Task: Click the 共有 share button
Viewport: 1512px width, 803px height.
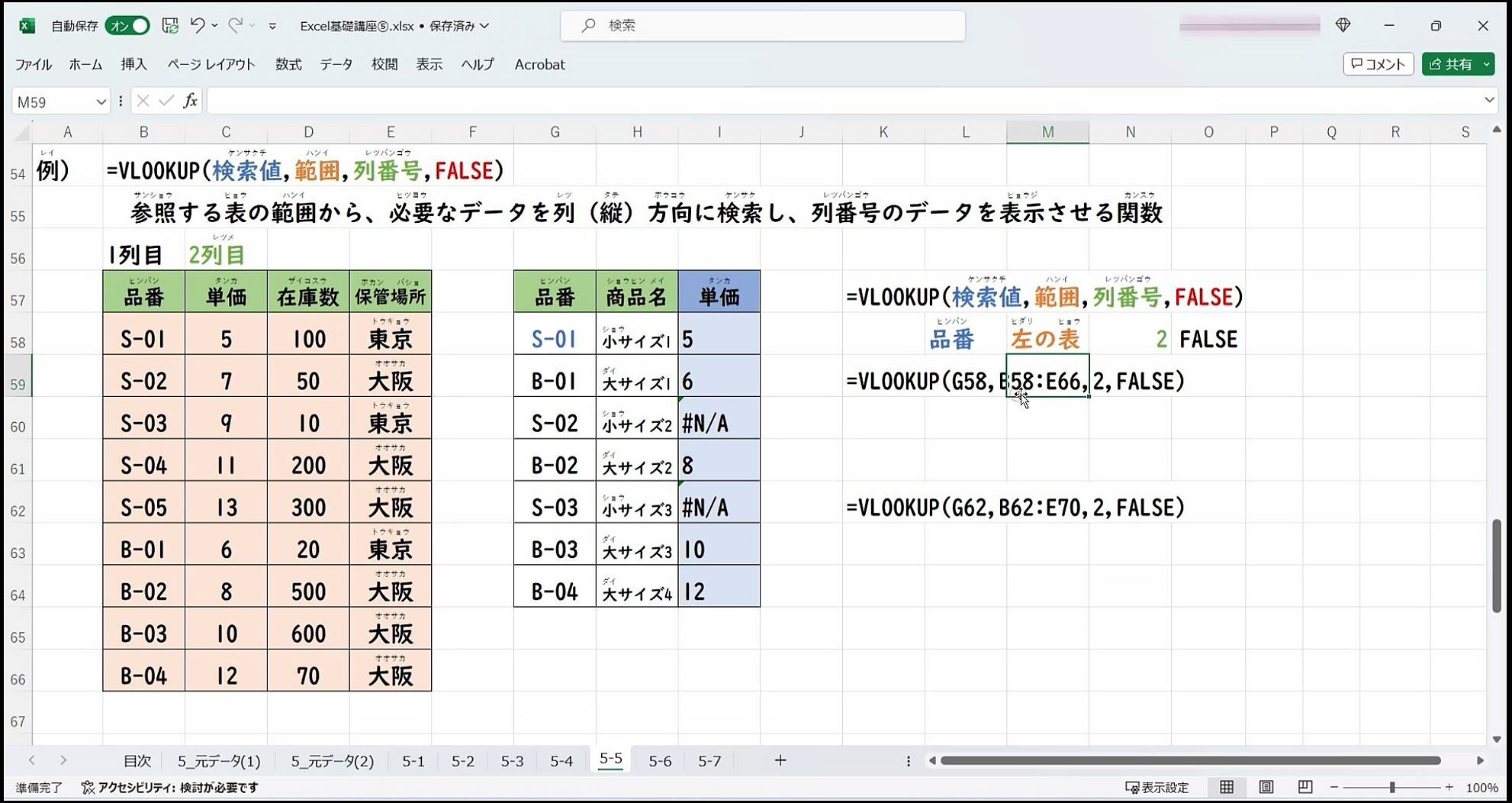Action: pos(1451,64)
